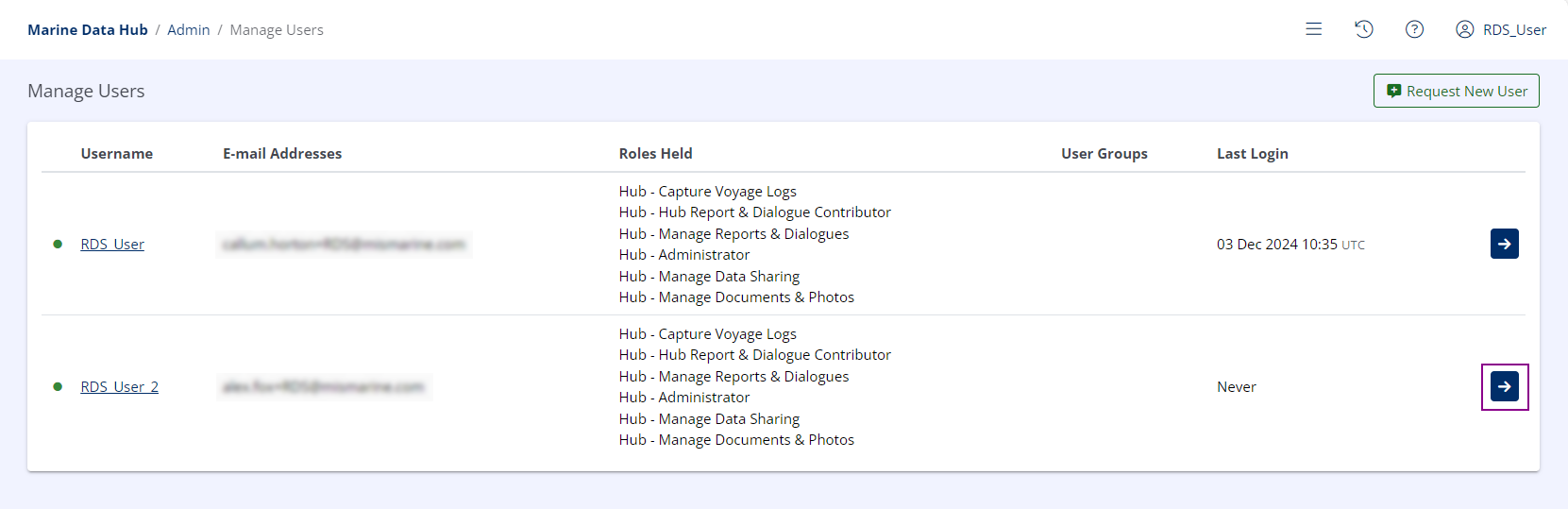
Task: Click the arrow button for RDS_User_2 row
Action: click(1504, 386)
